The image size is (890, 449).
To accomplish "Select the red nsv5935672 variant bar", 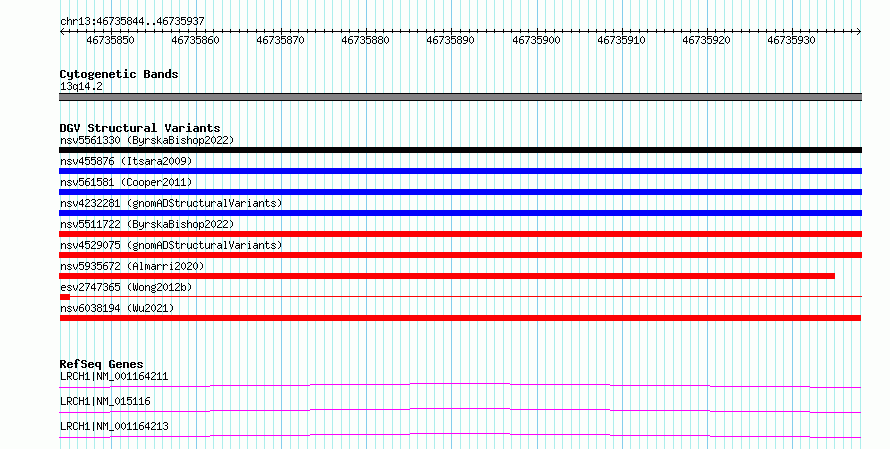I will (447, 276).
